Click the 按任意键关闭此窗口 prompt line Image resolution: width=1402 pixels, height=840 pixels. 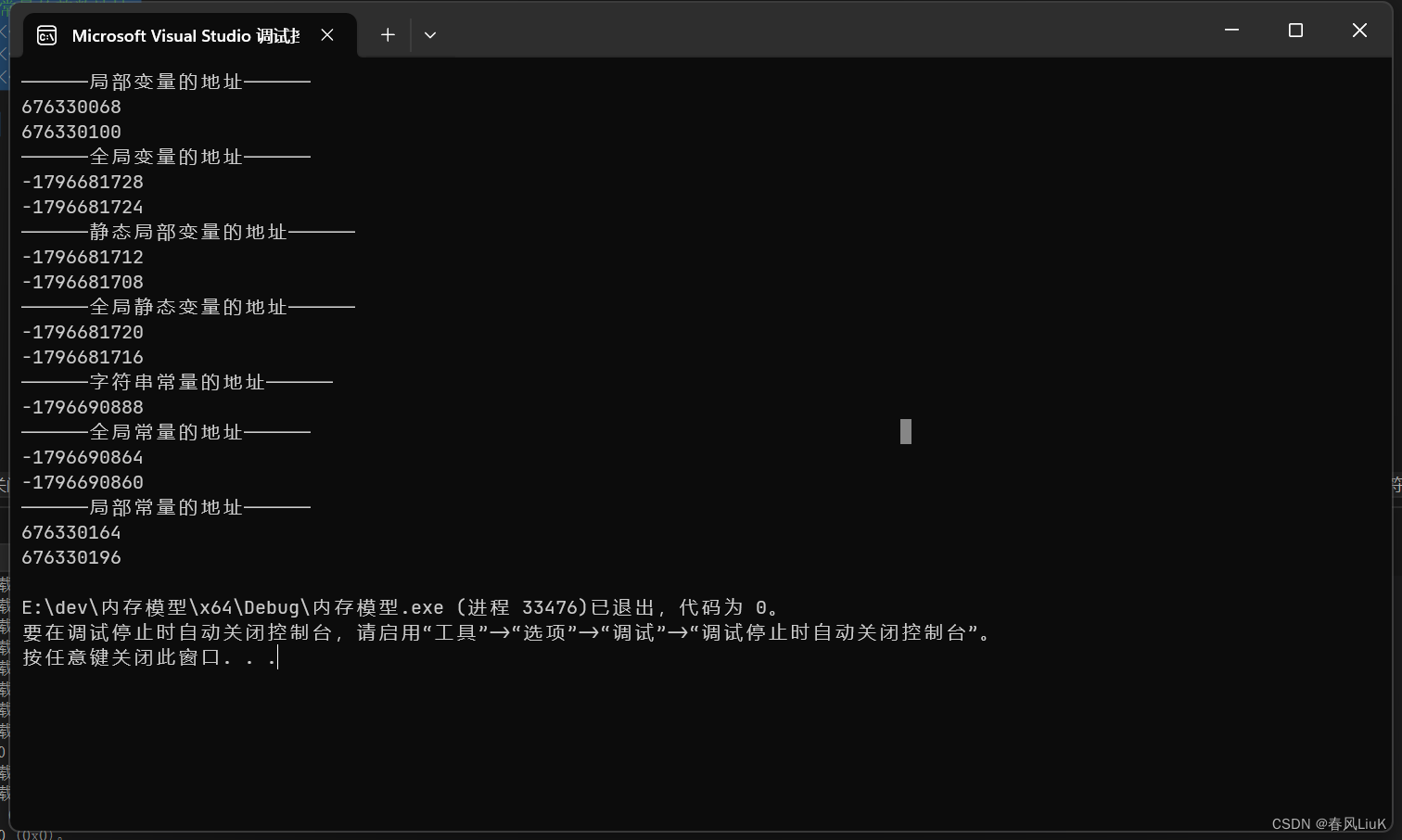coord(149,657)
